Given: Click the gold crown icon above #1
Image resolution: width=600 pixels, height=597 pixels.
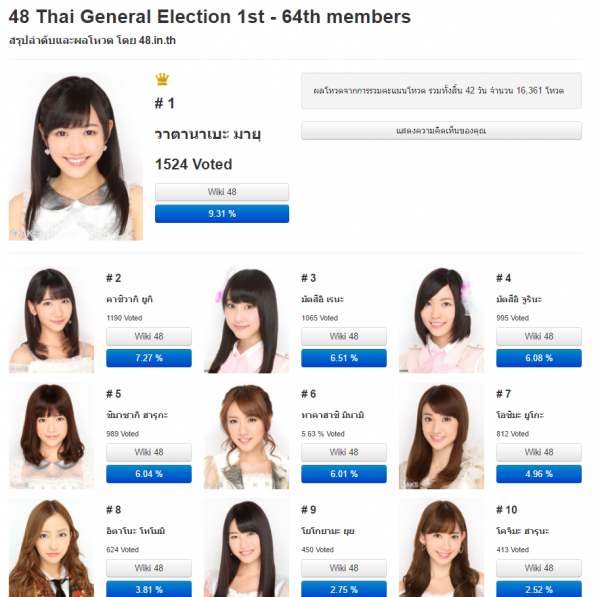Looking at the screenshot, I should pos(162,79).
